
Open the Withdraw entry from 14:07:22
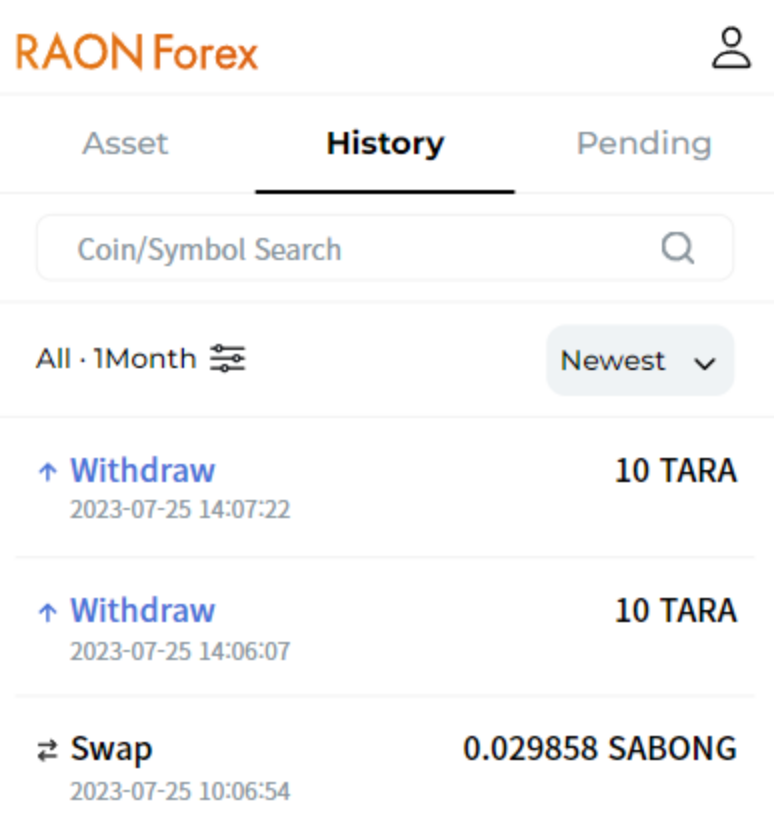pos(142,470)
